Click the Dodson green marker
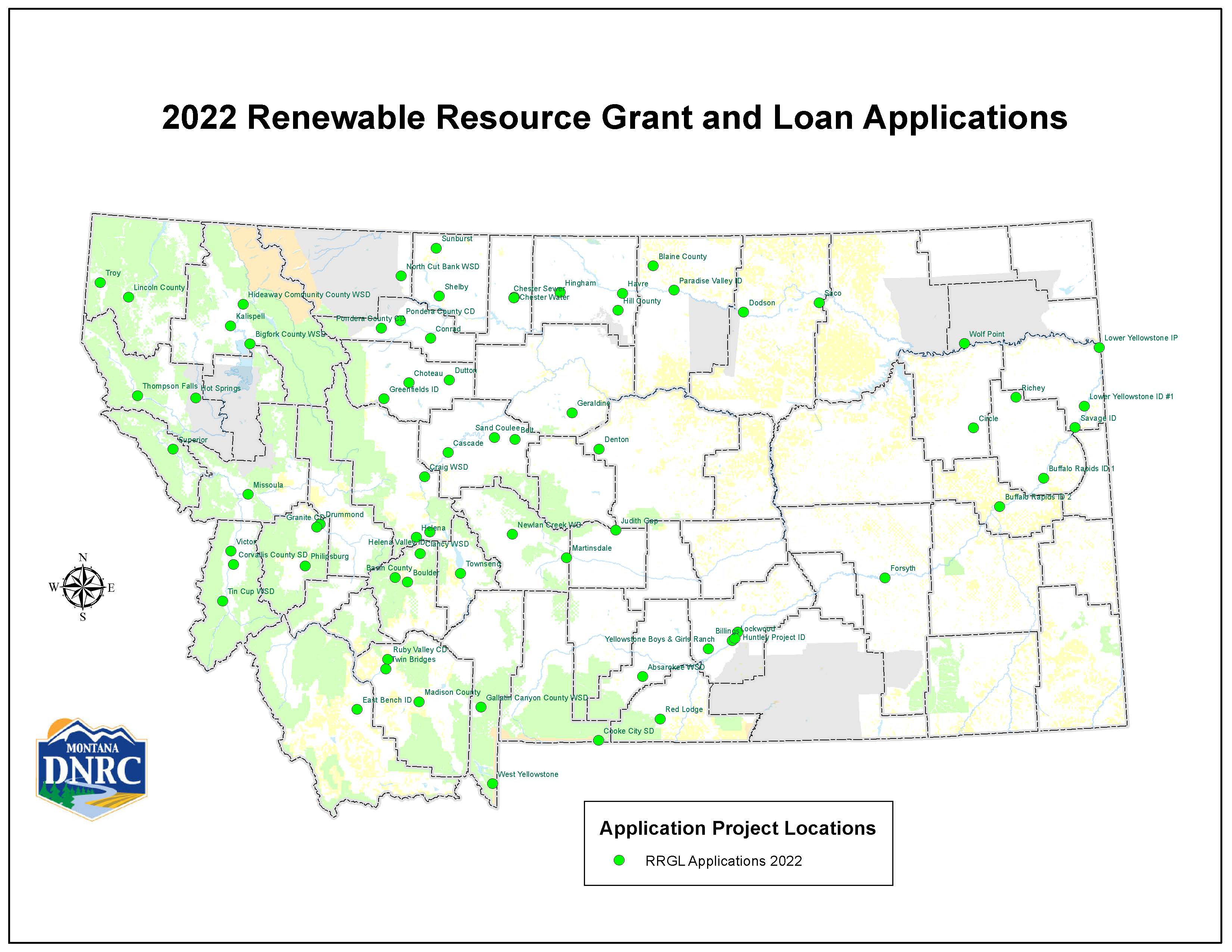The width and height of the screenshot is (1232, 952). click(743, 312)
